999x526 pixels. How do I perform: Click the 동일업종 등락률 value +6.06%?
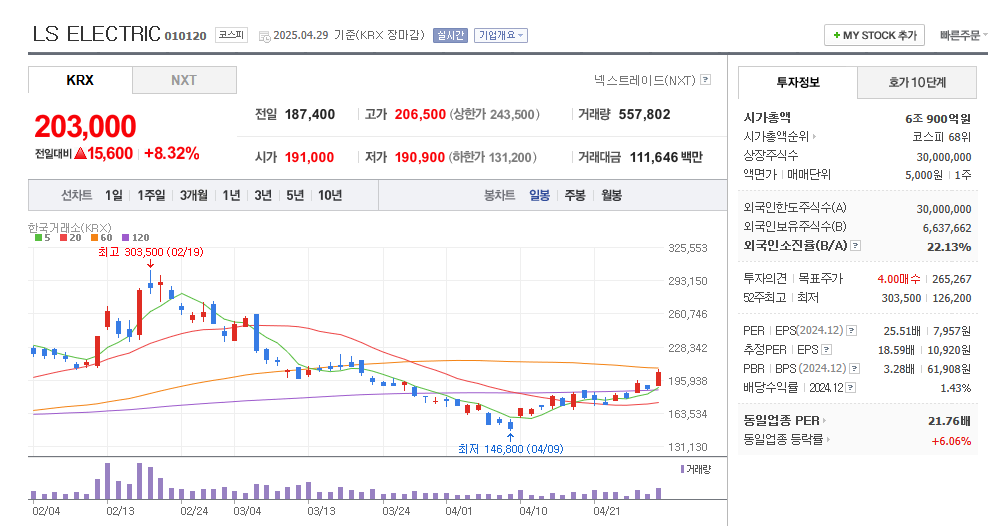pyautogui.click(x=951, y=441)
